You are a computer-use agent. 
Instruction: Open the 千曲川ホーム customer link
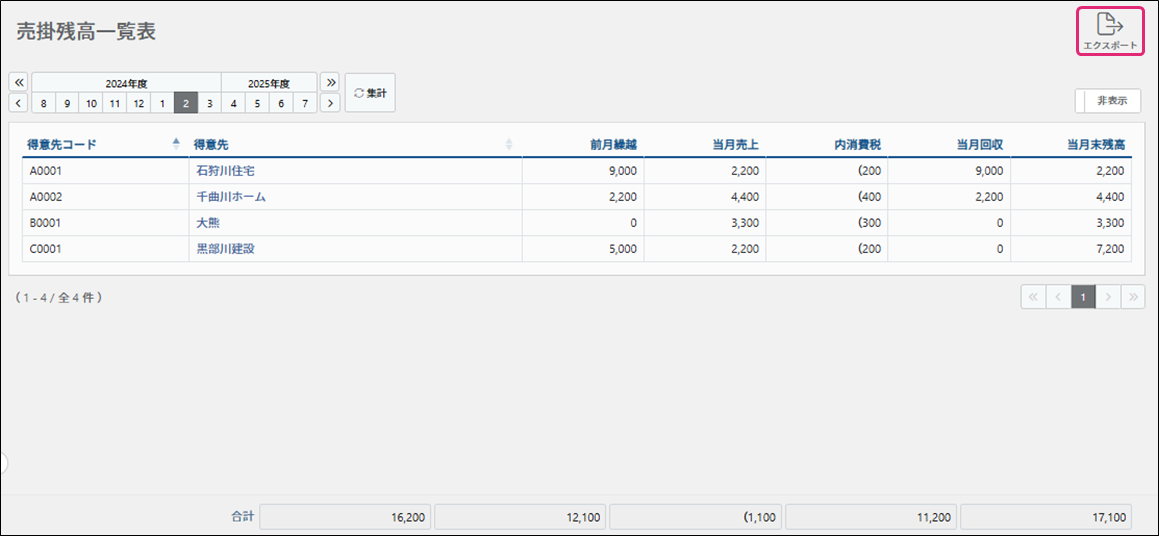tap(231, 197)
